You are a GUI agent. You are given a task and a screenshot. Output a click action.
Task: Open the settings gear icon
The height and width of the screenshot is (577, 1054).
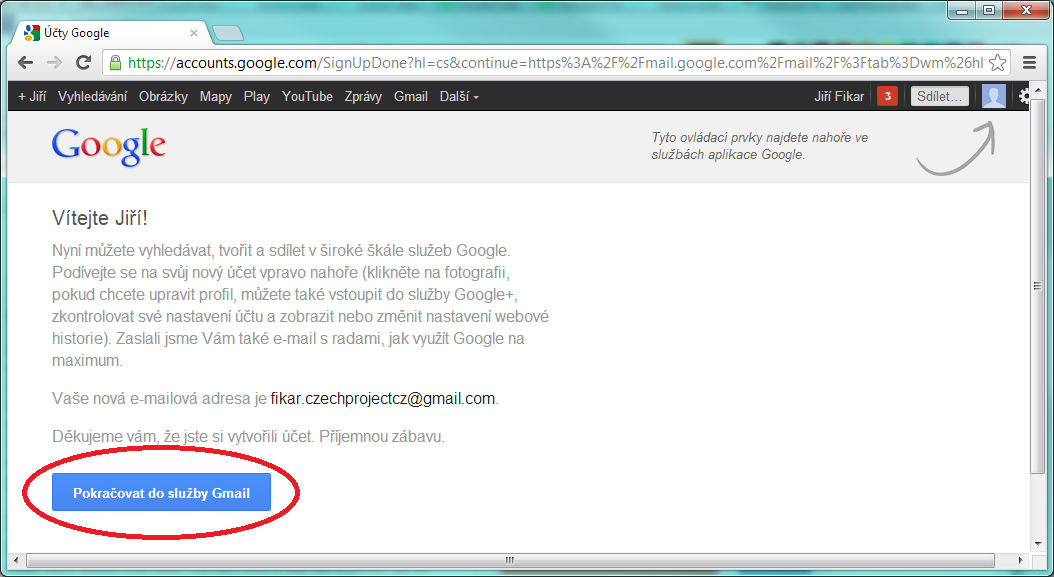pos(1024,96)
